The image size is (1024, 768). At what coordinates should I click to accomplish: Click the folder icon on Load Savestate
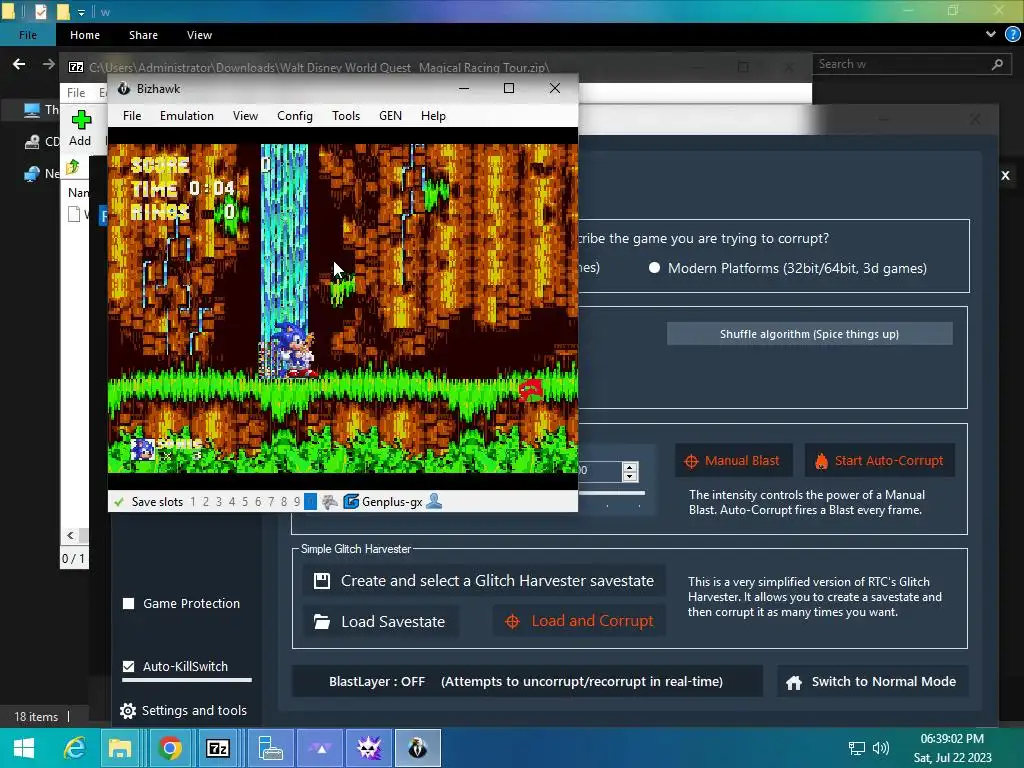pos(321,622)
